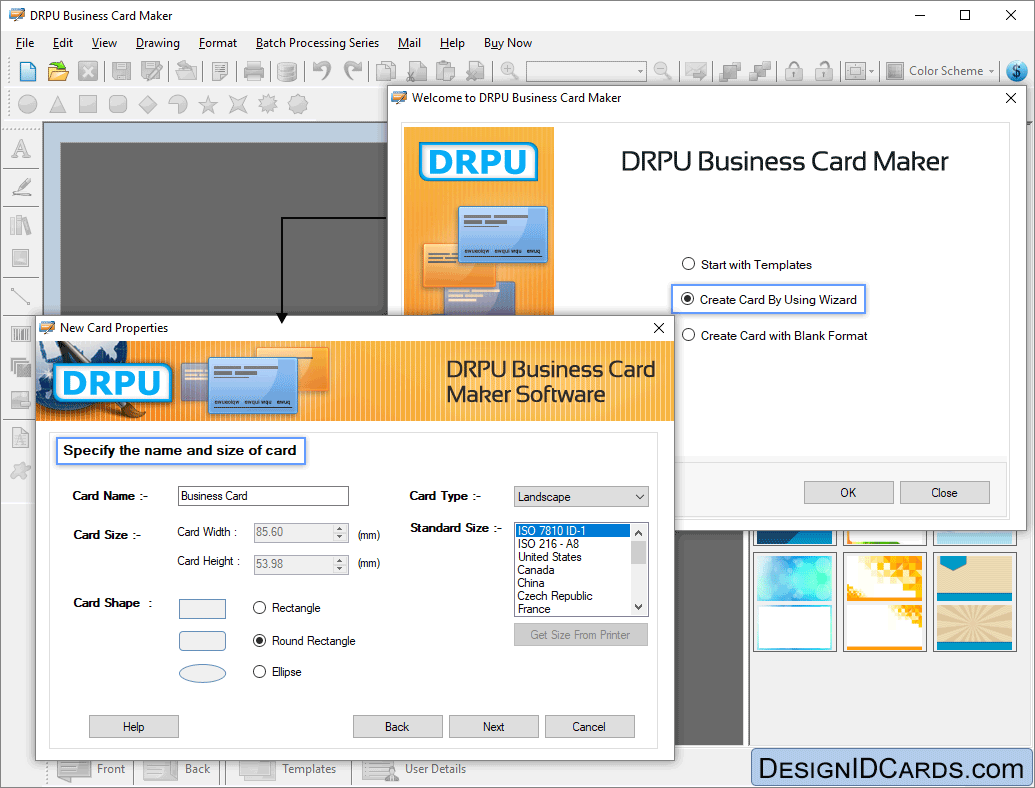Click the Copy pages toolbar icon

(385, 71)
